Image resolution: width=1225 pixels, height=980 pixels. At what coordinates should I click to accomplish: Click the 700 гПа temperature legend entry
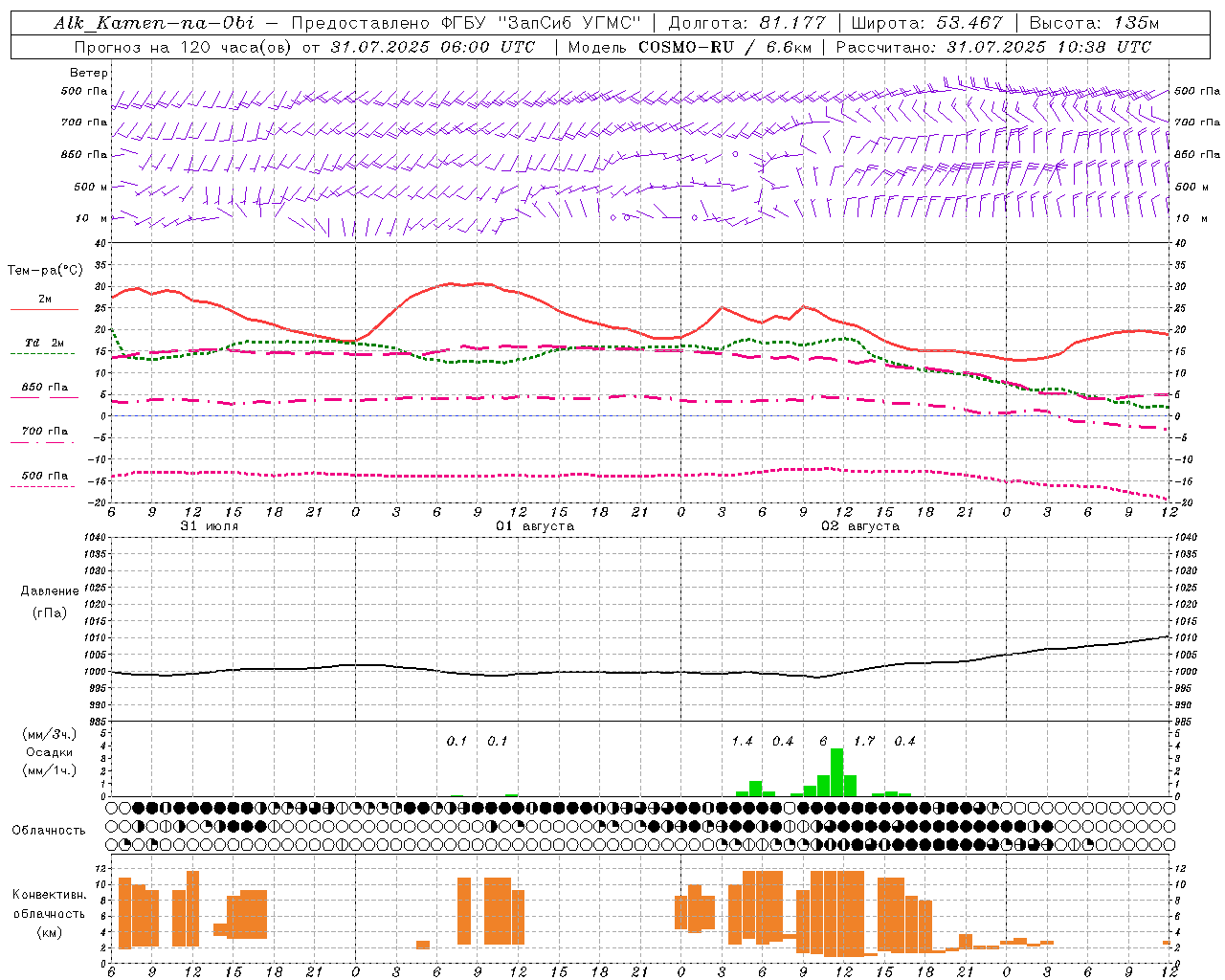pyautogui.click(x=45, y=431)
